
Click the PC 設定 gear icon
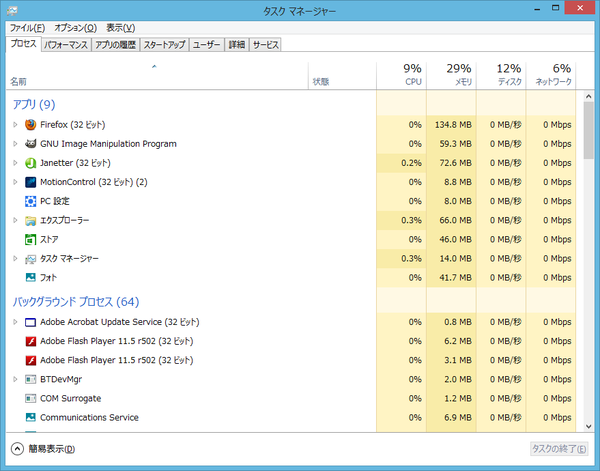(x=30, y=201)
